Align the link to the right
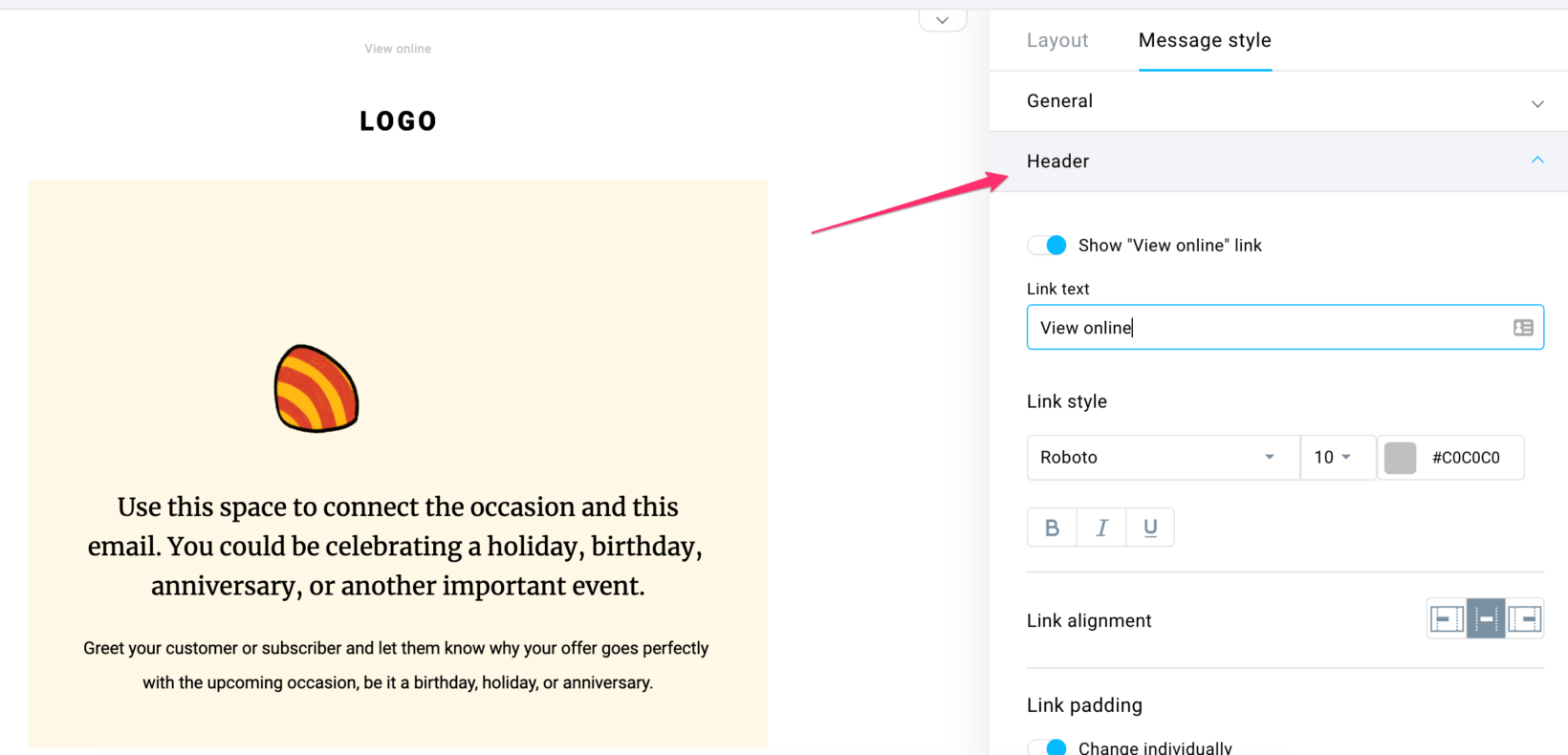The height and width of the screenshot is (755, 1568). (1524, 618)
